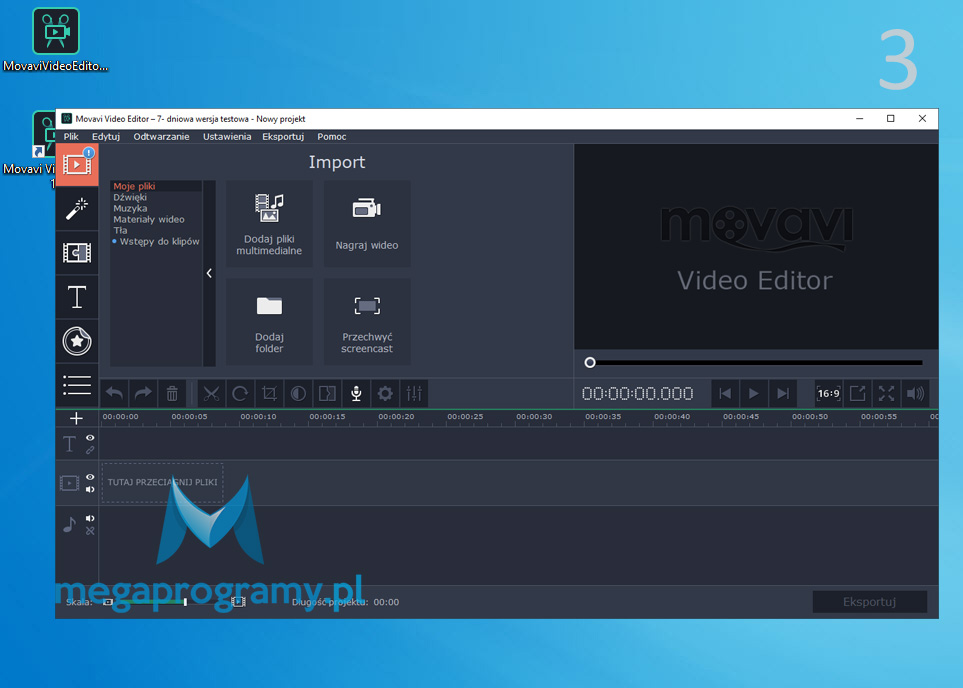Open Clip properties gear icon
The width and height of the screenshot is (963, 688).
[x=385, y=393]
